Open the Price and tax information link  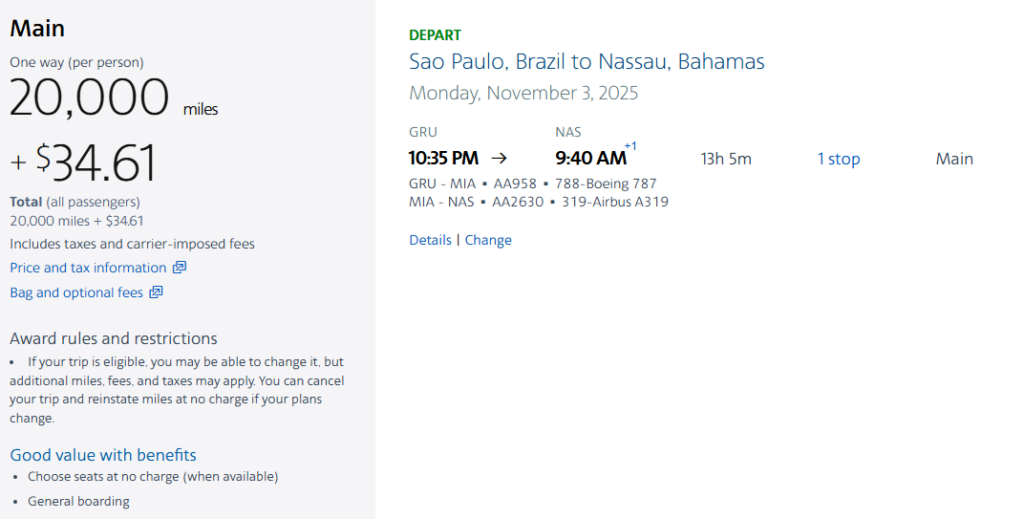[88, 268]
